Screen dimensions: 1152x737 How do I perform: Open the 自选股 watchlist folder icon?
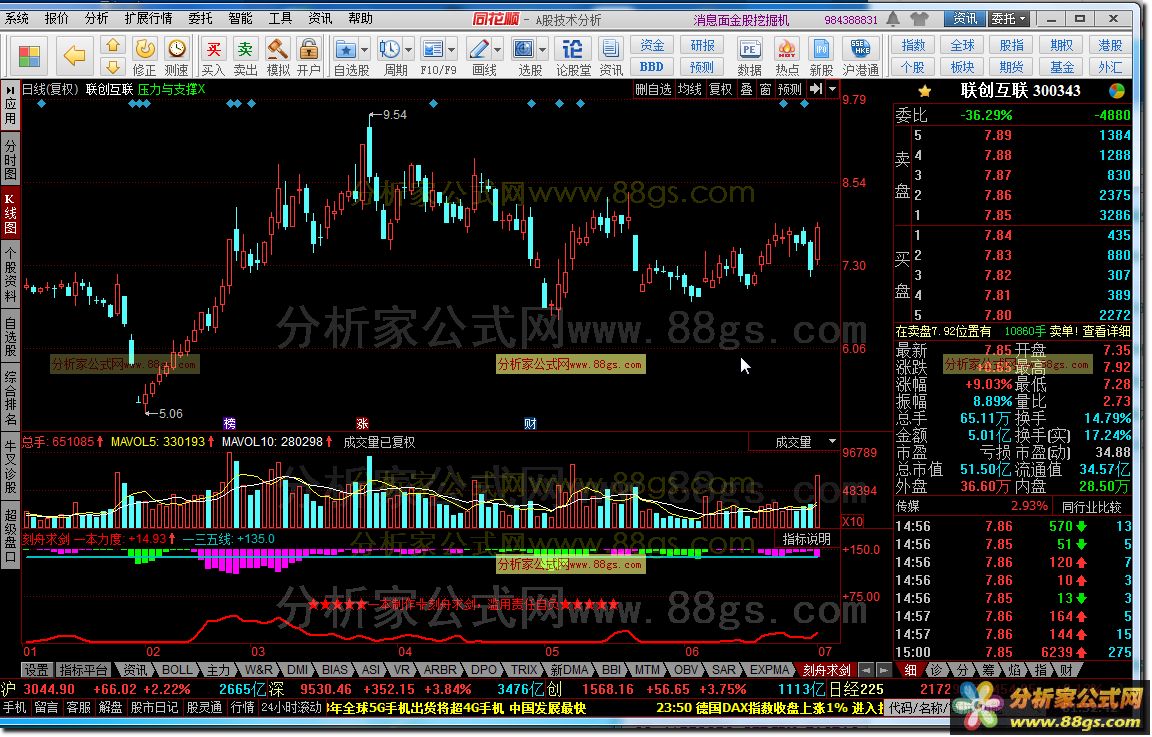click(345, 50)
